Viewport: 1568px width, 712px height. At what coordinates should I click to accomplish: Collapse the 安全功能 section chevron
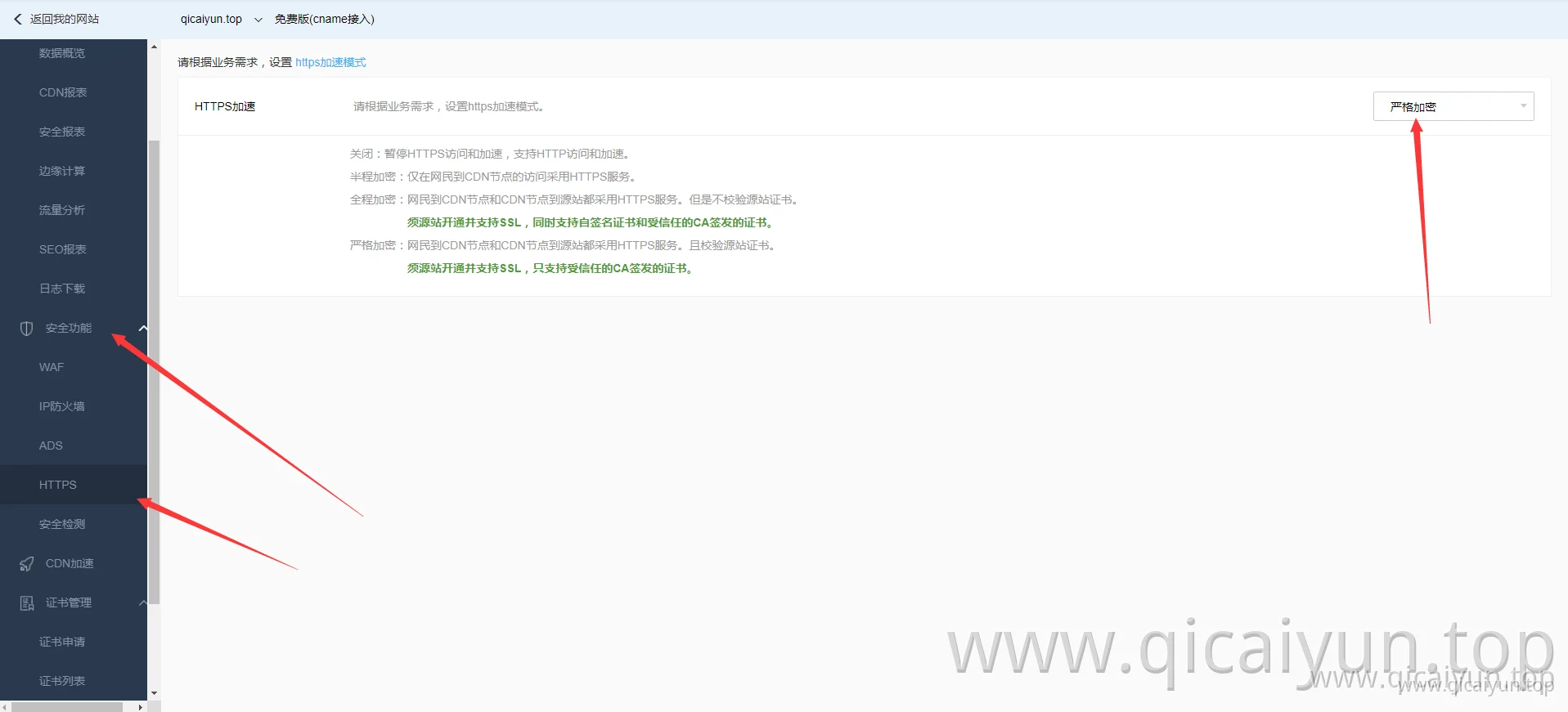click(x=142, y=328)
